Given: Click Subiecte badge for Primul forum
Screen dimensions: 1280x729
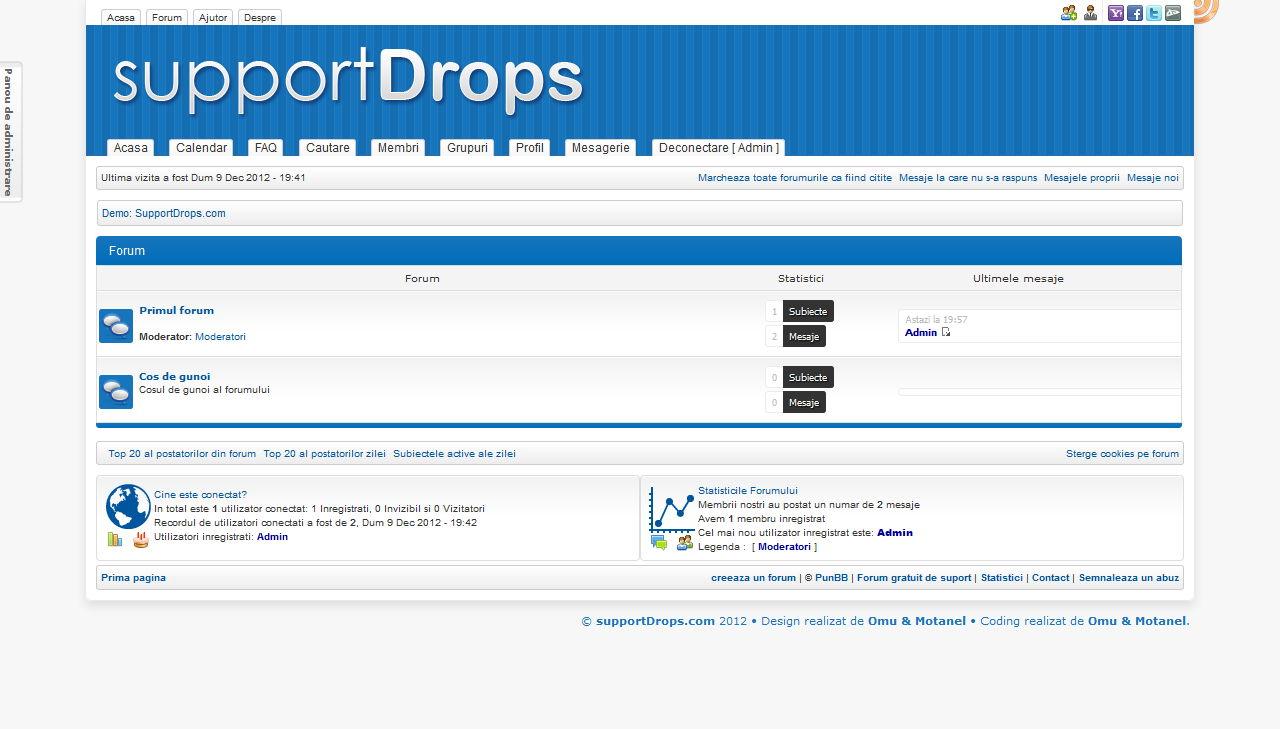Looking at the screenshot, I should click(x=808, y=311).
